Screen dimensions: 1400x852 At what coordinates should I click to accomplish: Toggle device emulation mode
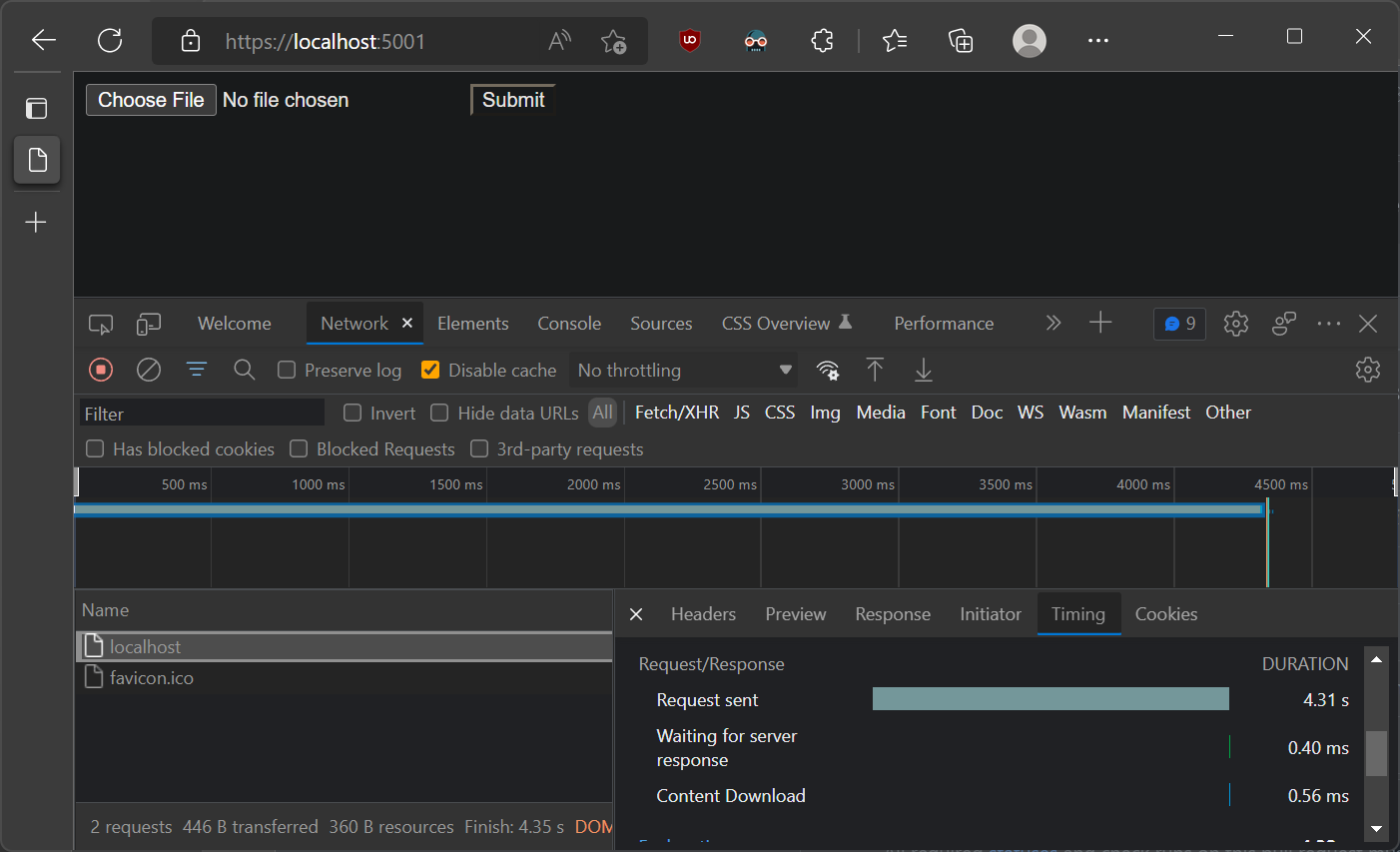tap(149, 324)
